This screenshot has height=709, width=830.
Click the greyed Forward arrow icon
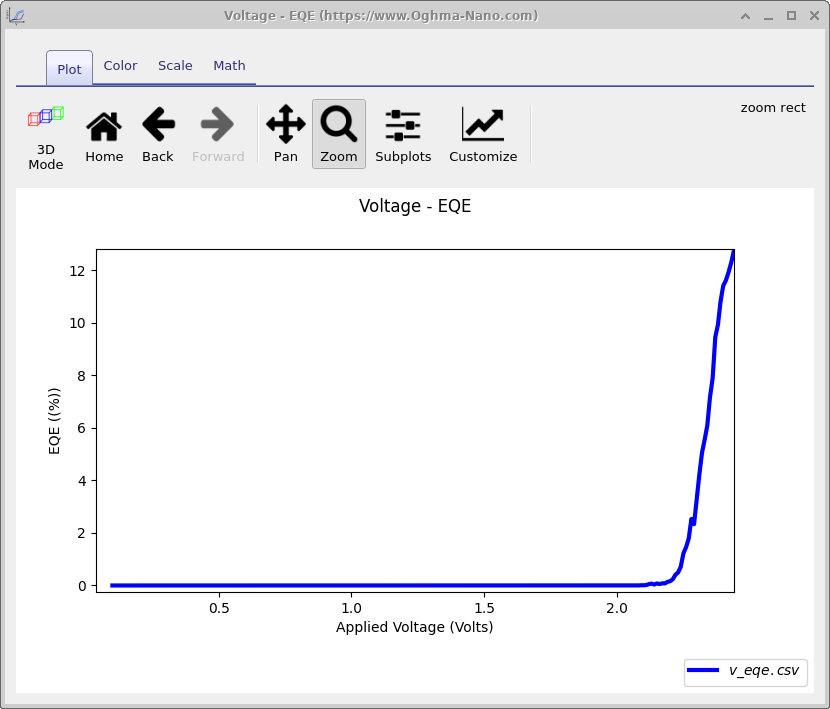click(217, 133)
